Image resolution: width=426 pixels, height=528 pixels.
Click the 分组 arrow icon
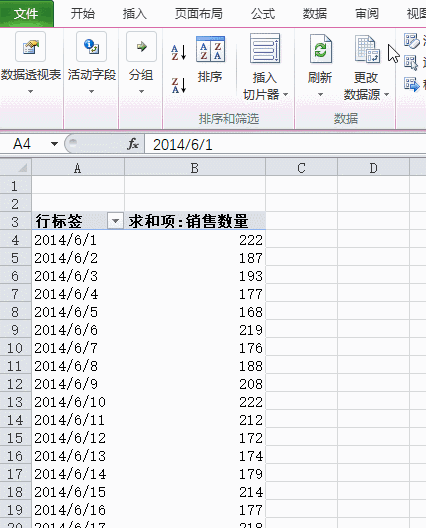(141, 46)
